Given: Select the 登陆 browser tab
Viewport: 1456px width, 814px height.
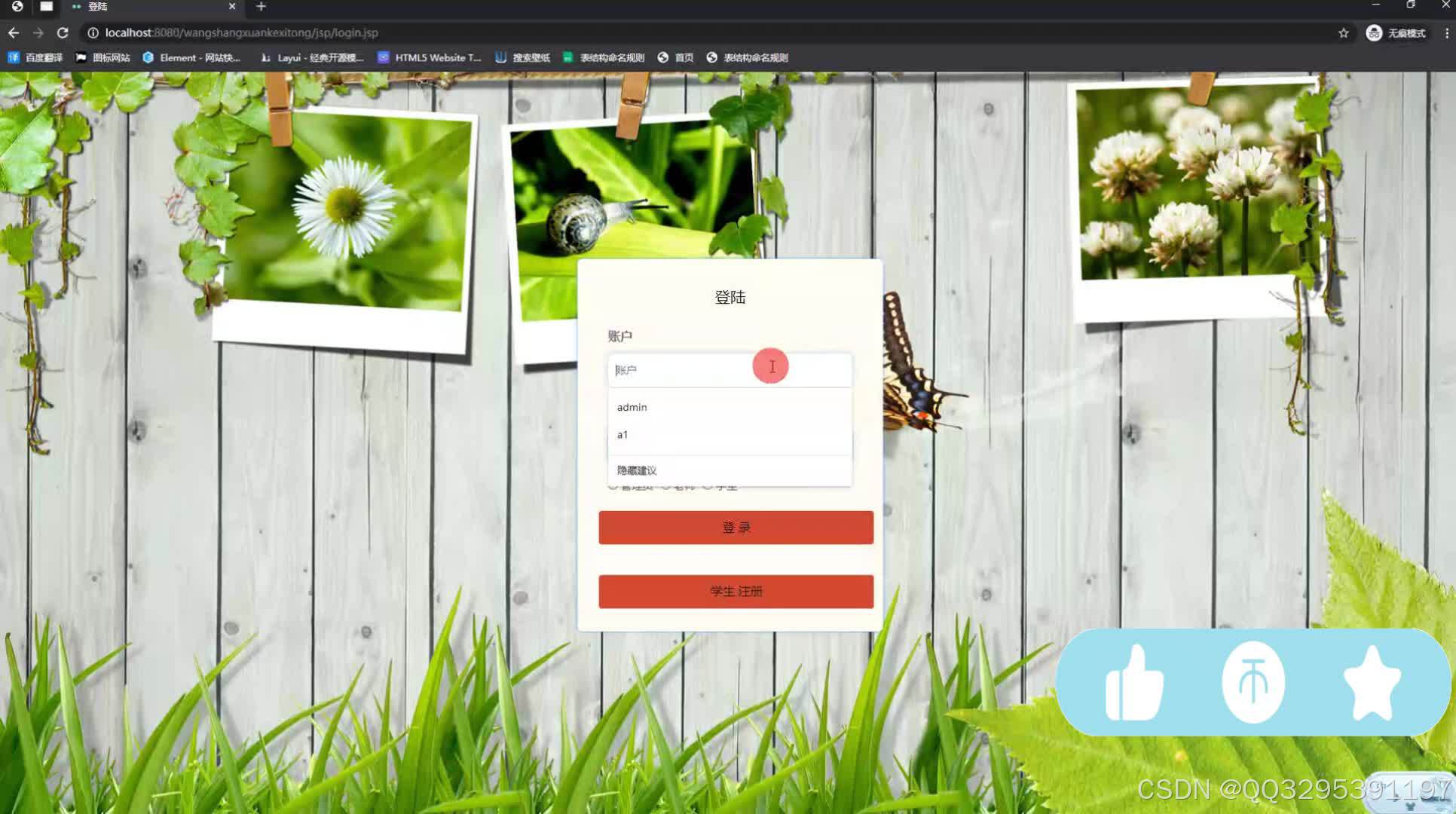Looking at the screenshot, I should click(153, 7).
